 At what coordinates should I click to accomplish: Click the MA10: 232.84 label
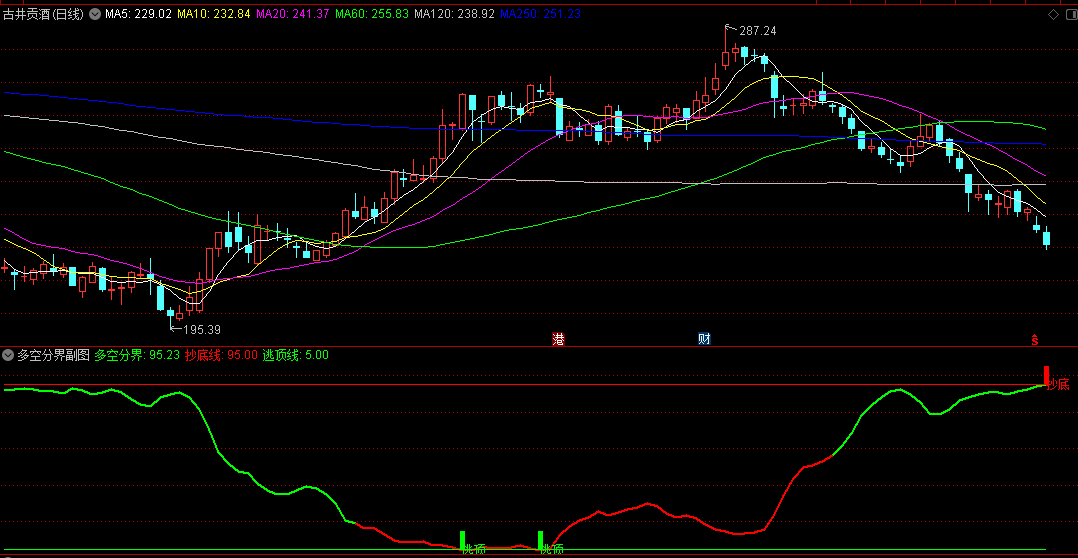point(213,14)
